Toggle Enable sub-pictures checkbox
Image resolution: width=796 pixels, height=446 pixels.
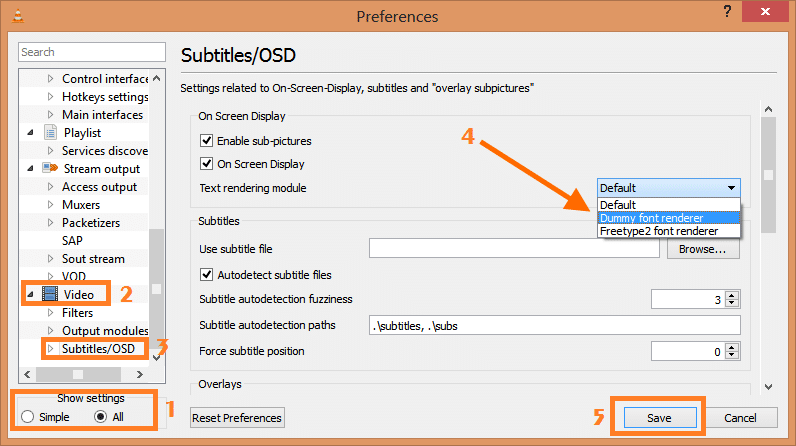(x=206, y=141)
